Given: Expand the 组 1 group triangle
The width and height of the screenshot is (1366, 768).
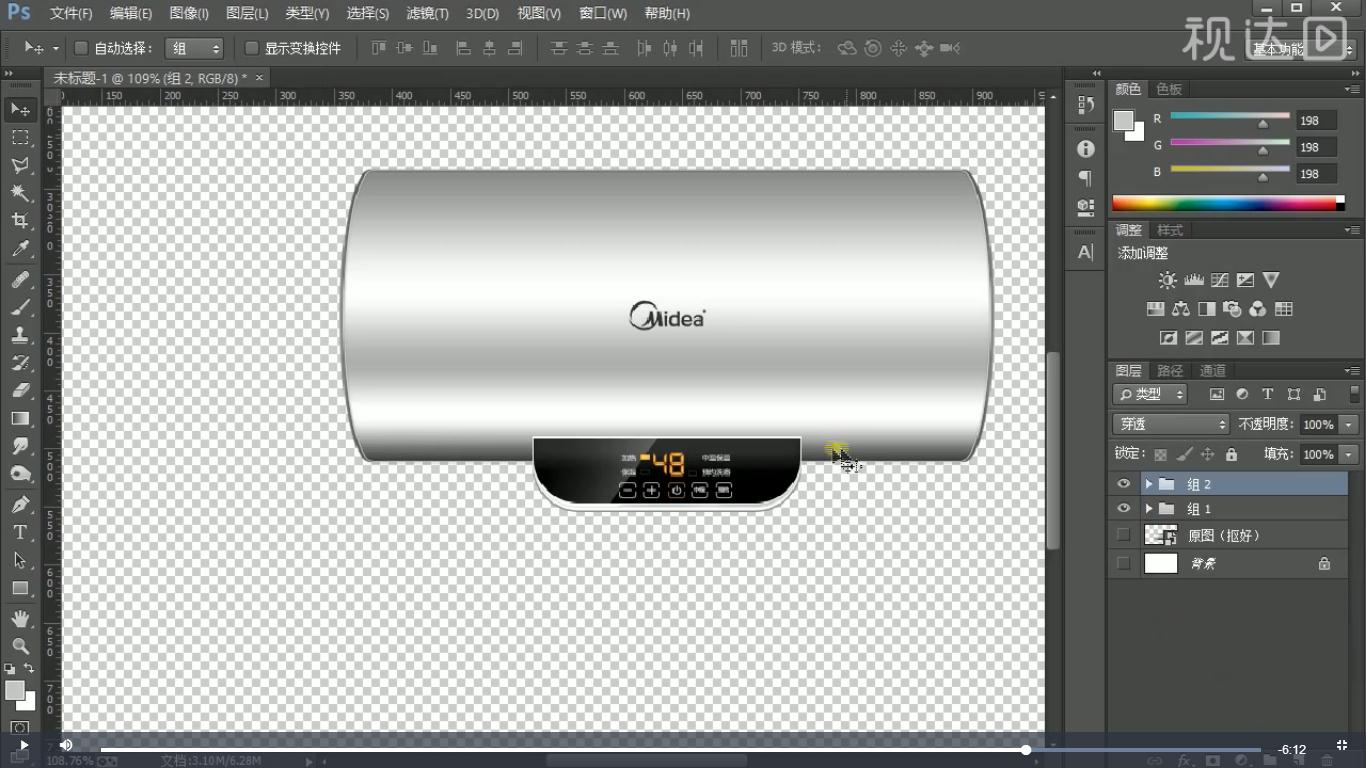Looking at the screenshot, I should point(1149,509).
